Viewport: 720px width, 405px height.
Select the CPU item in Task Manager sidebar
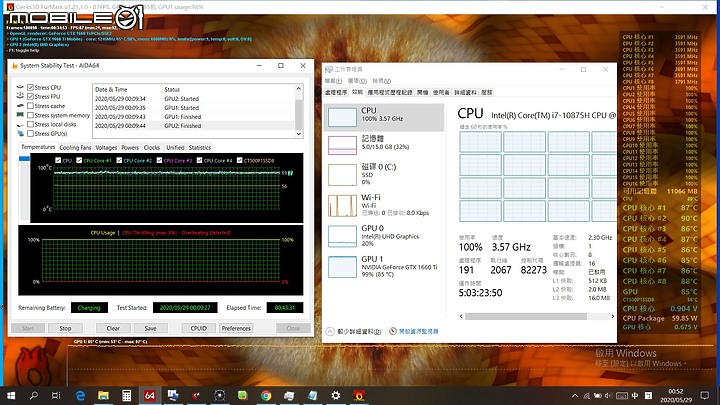pyautogui.click(x=384, y=117)
